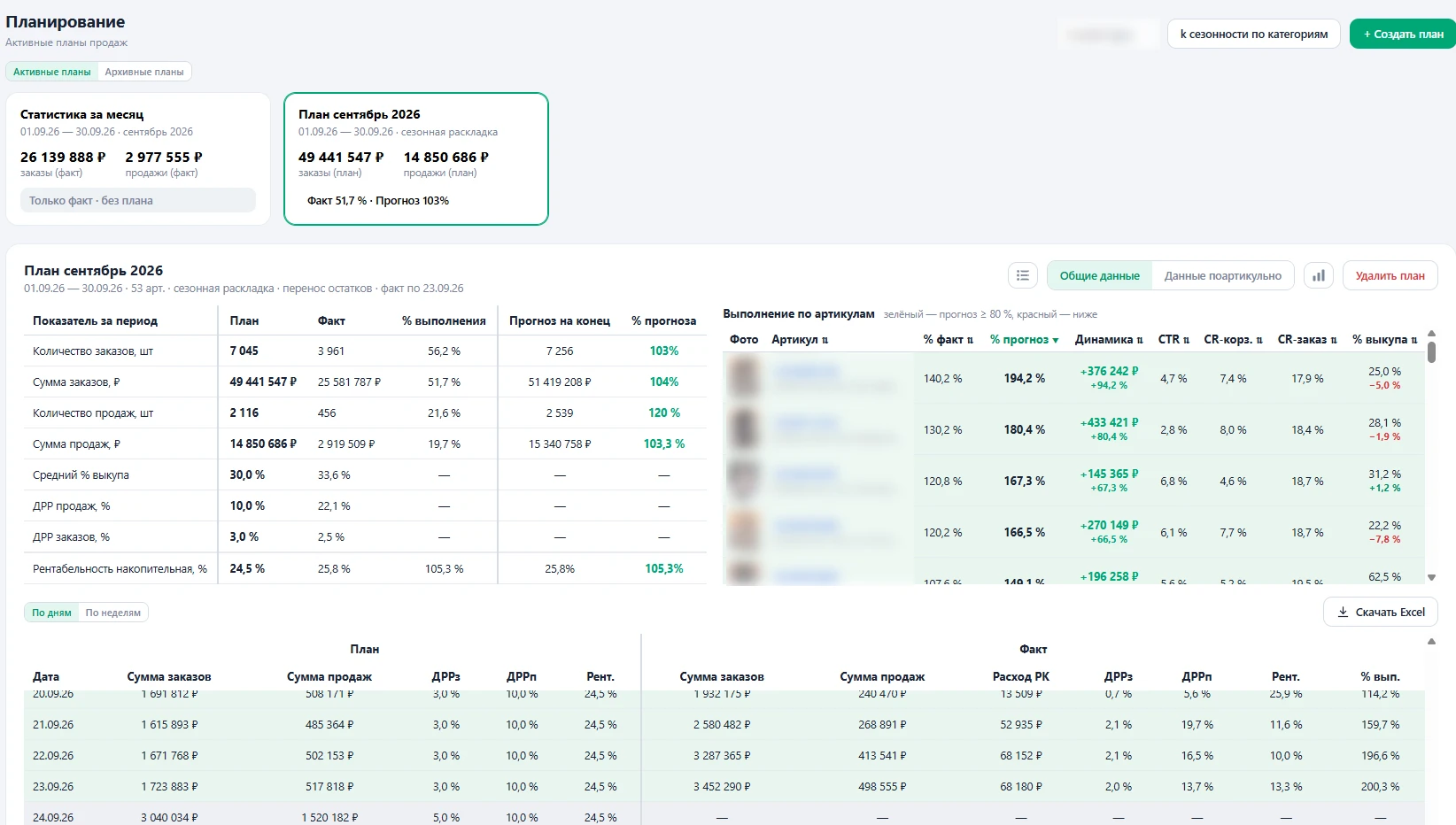1456x825 pixels.
Task: Open the Статистика за месяц card
Action: click(x=138, y=158)
